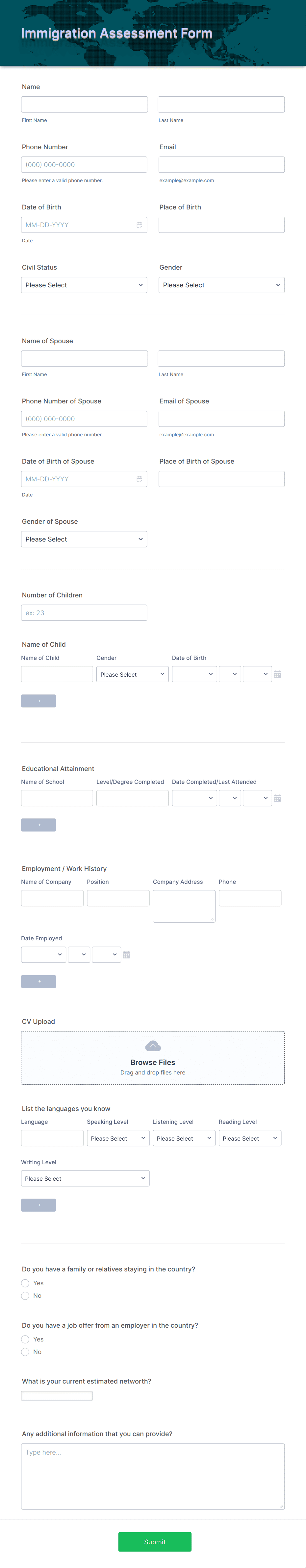Viewport: 306px width, 1568px height.
Task: Click the plus to add another school entry
Action: tap(38, 825)
